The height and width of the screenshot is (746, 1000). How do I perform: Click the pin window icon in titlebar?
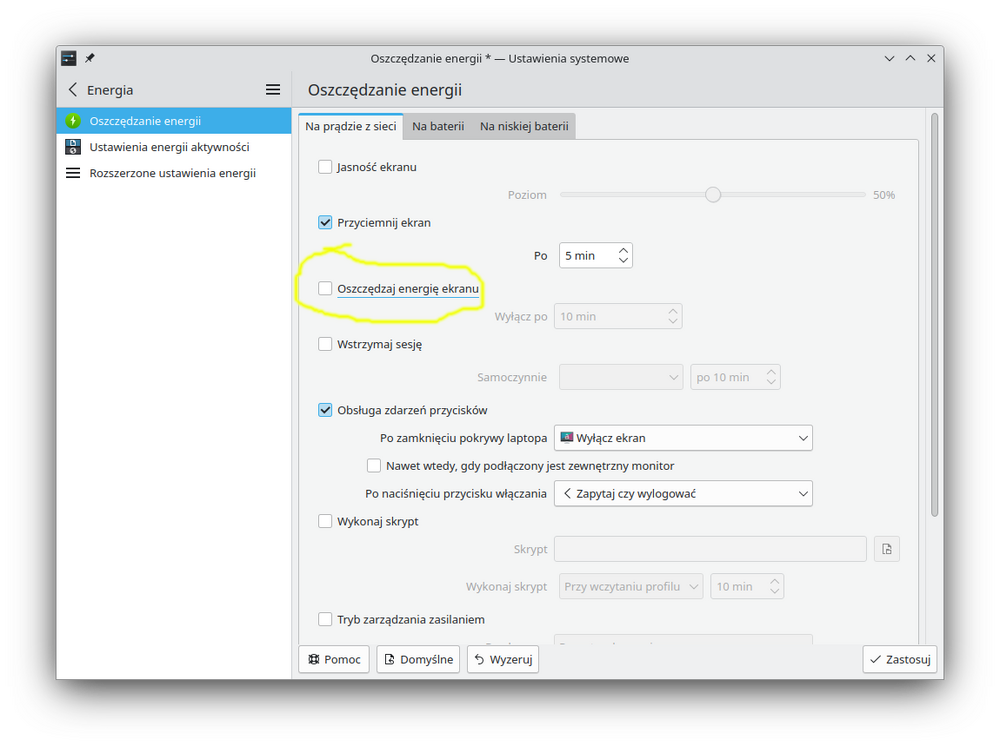[90, 58]
